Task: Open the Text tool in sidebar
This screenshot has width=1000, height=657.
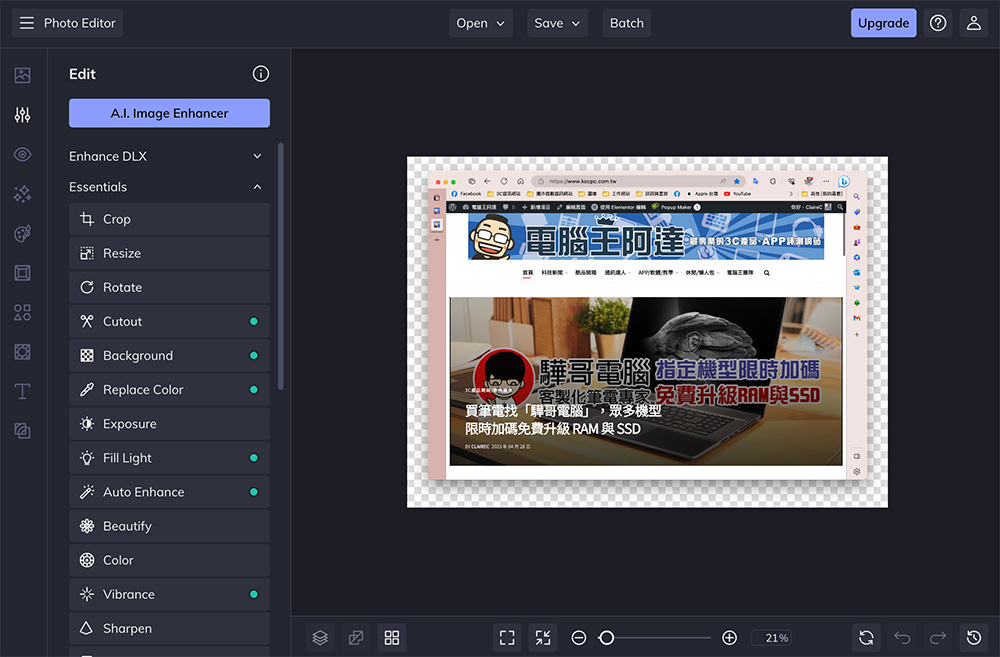Action: tap(22, 391)
